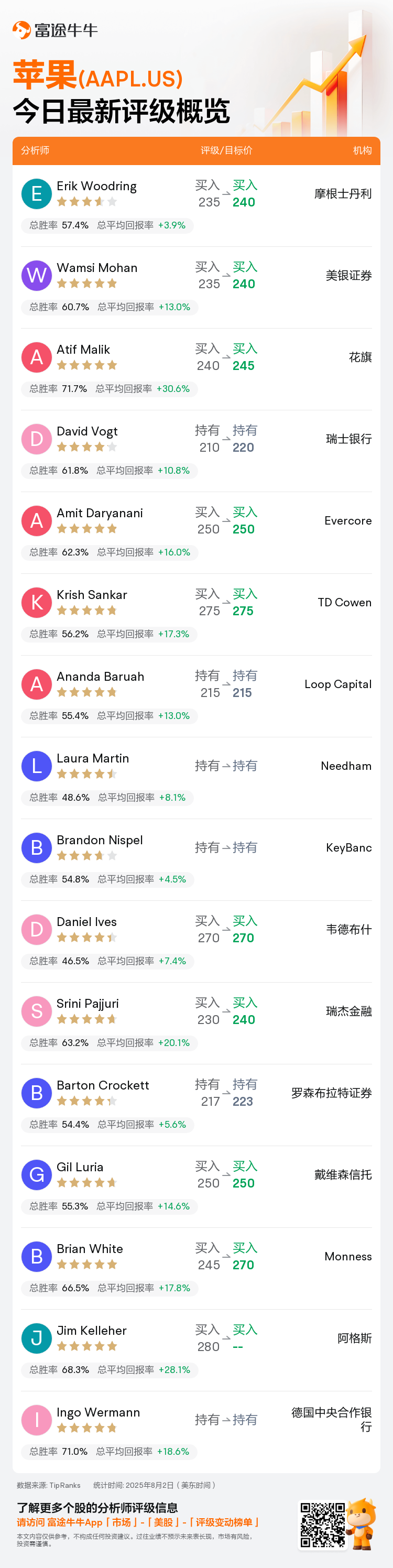Click the 机构 column header
The image size is (393, 1568).
363,150
